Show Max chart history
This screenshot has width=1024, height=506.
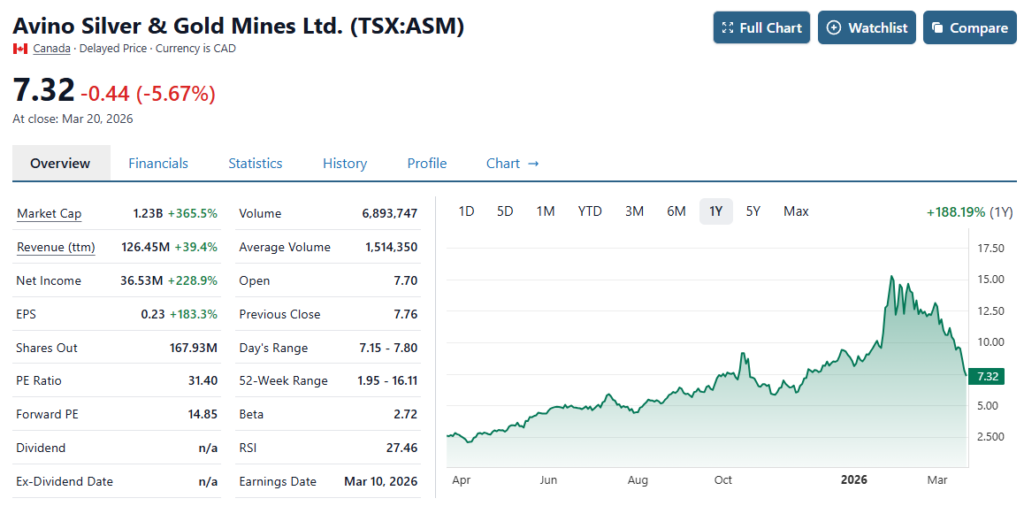796,211
